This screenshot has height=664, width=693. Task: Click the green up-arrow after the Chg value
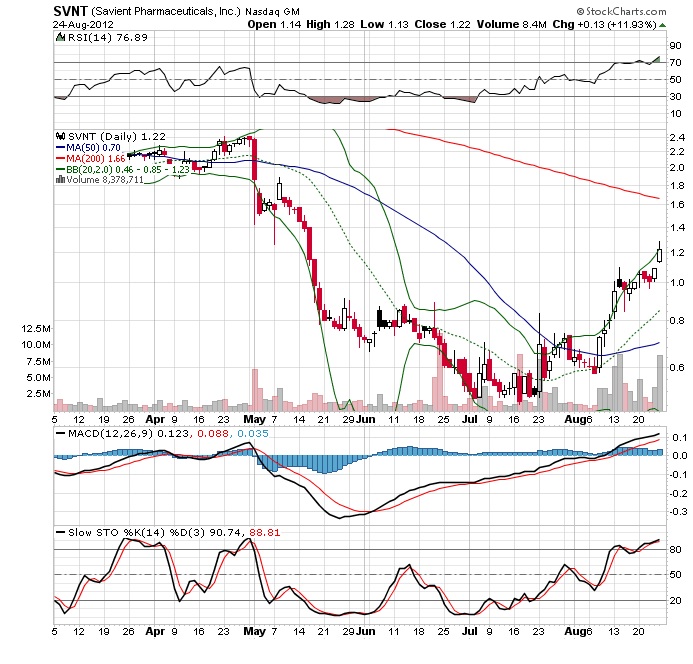click(x=662, y=25)
